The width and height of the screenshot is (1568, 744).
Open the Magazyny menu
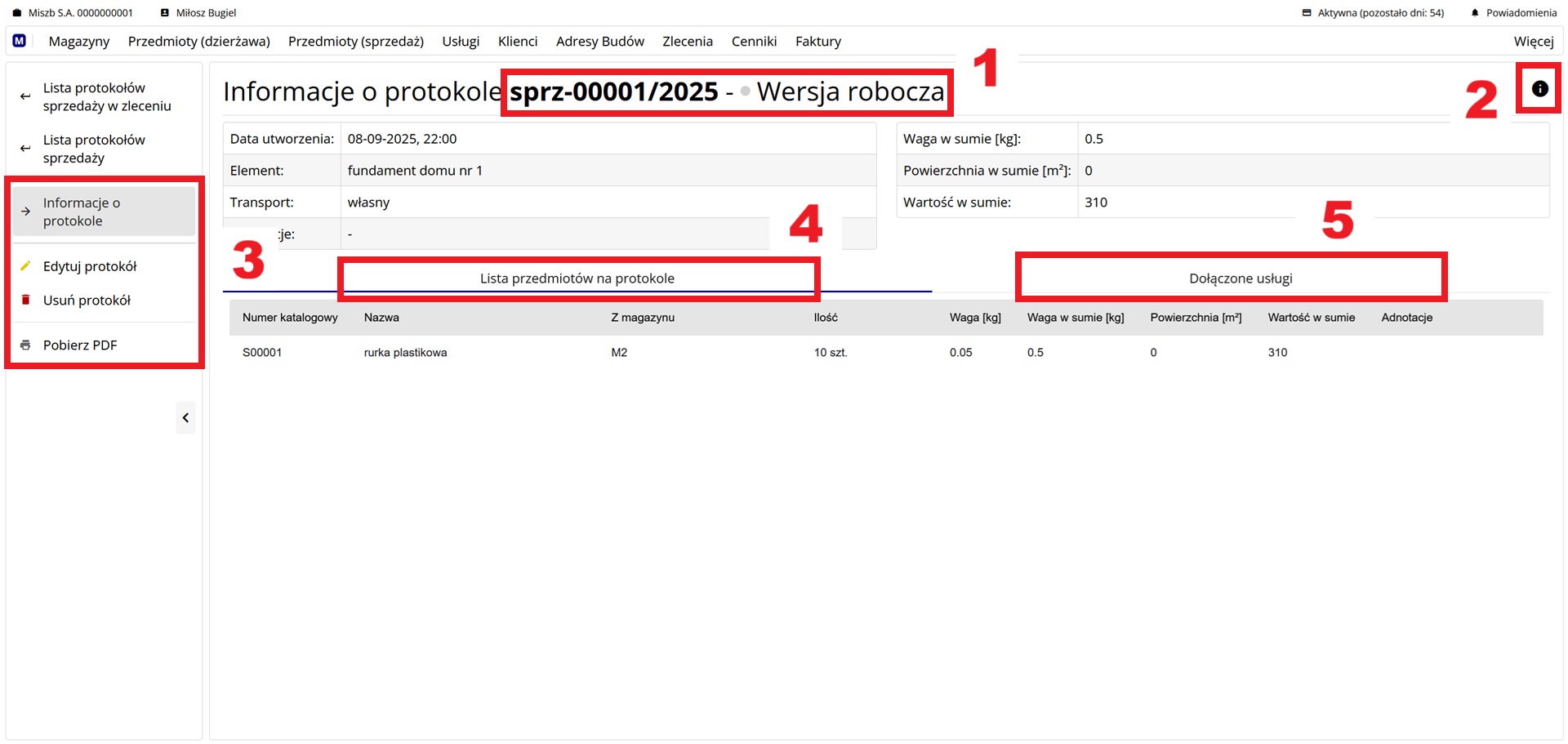coord(79,42)
